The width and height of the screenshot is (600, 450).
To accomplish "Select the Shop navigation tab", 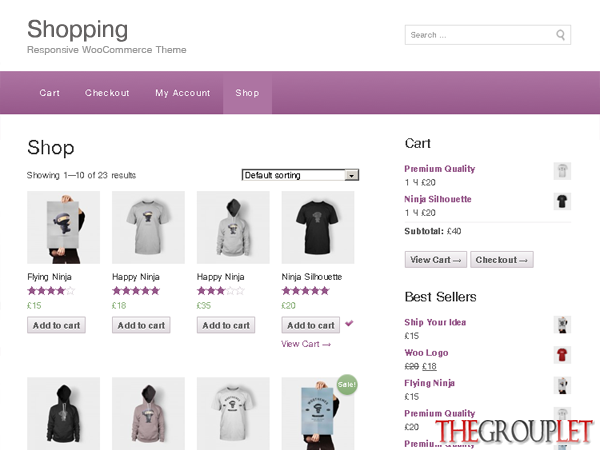I will tap(247, 93).
